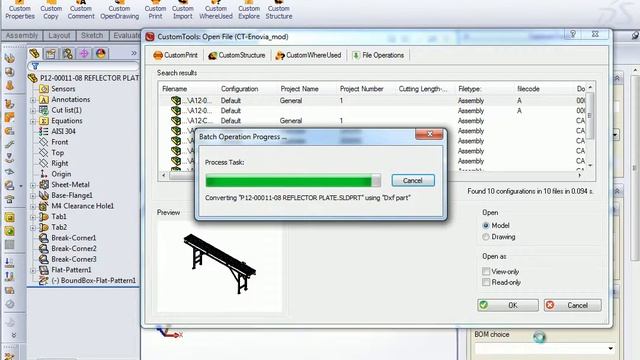The image size is (640, 360).
Task: Select the Drawing radio button
Action: pos(486,237)
